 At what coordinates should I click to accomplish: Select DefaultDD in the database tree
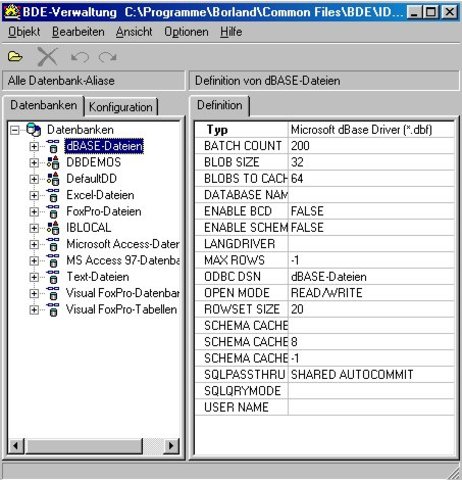point(92,179)
